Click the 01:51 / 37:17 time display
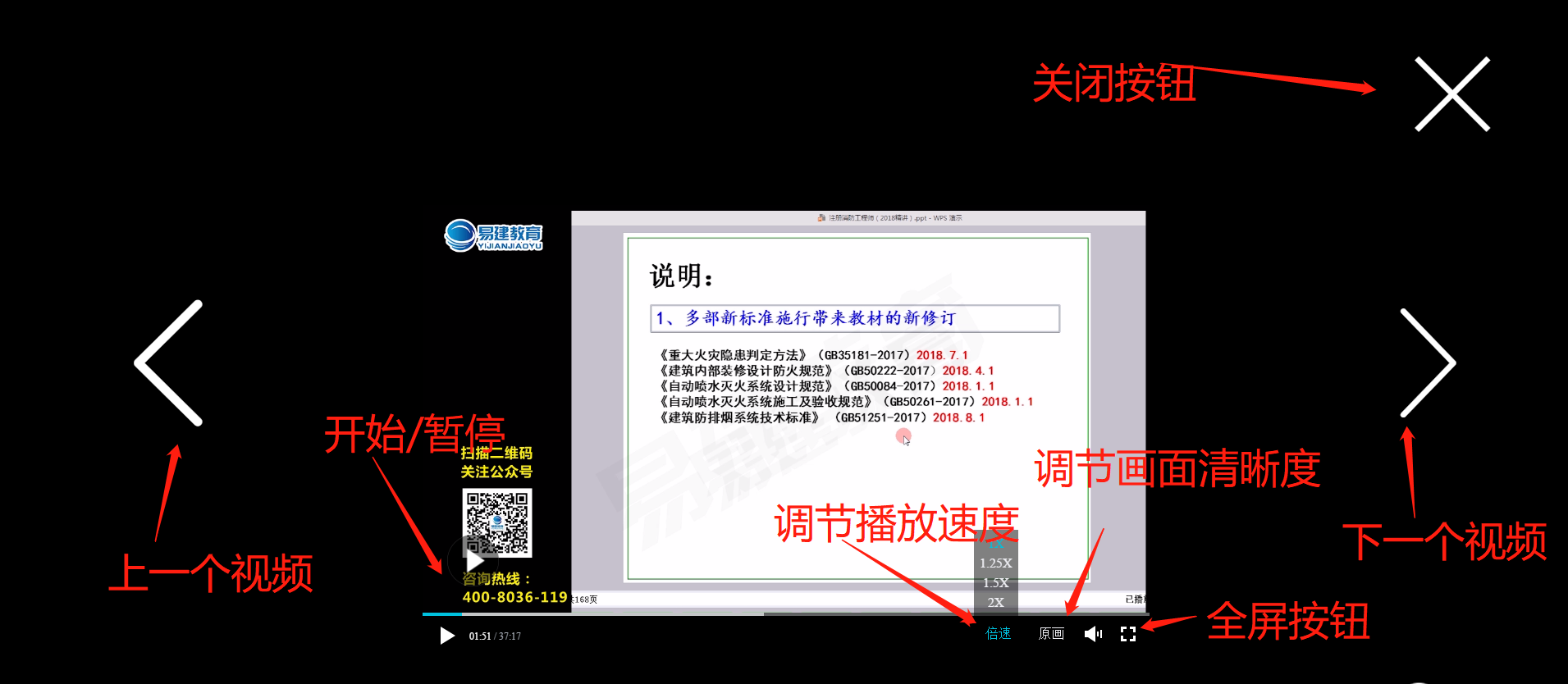The width and height of the screenshot is (1568, 684). [x=495, y=636]
